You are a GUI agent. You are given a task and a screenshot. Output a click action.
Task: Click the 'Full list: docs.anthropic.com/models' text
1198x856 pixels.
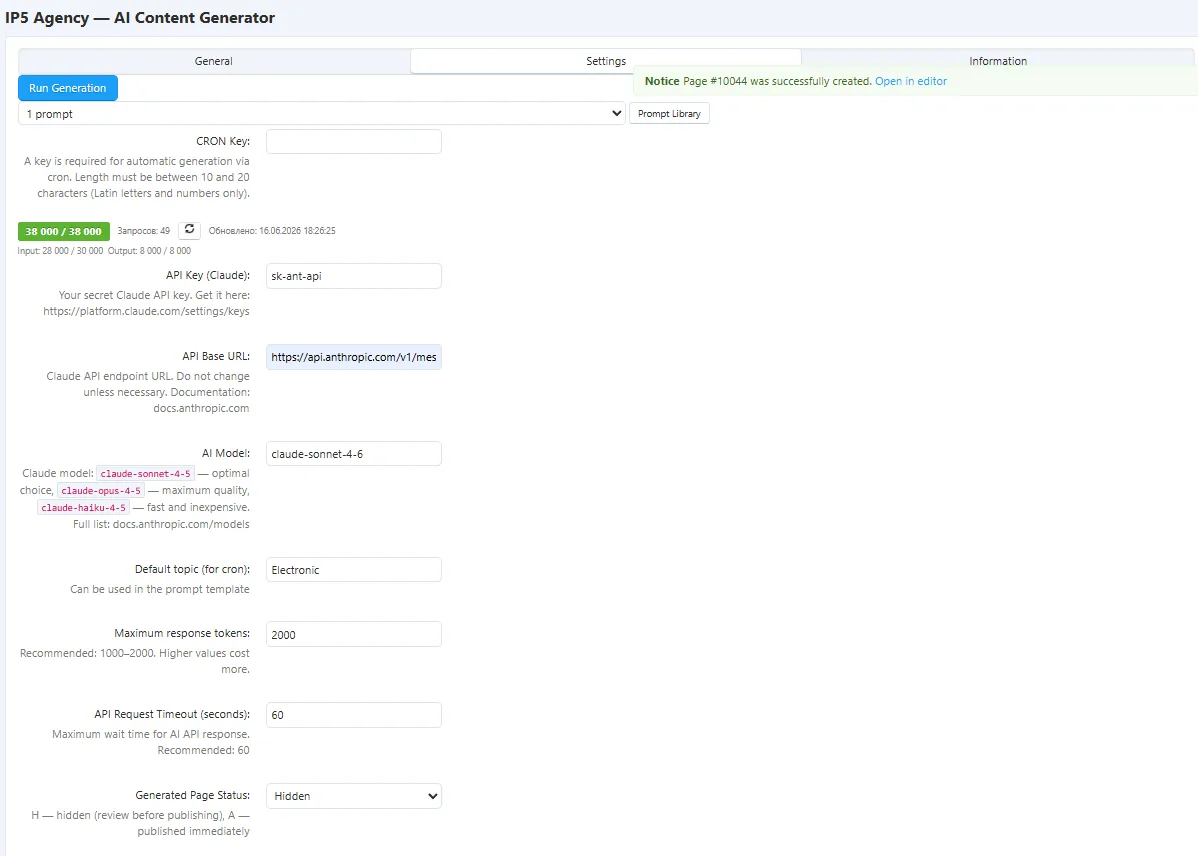161,524
